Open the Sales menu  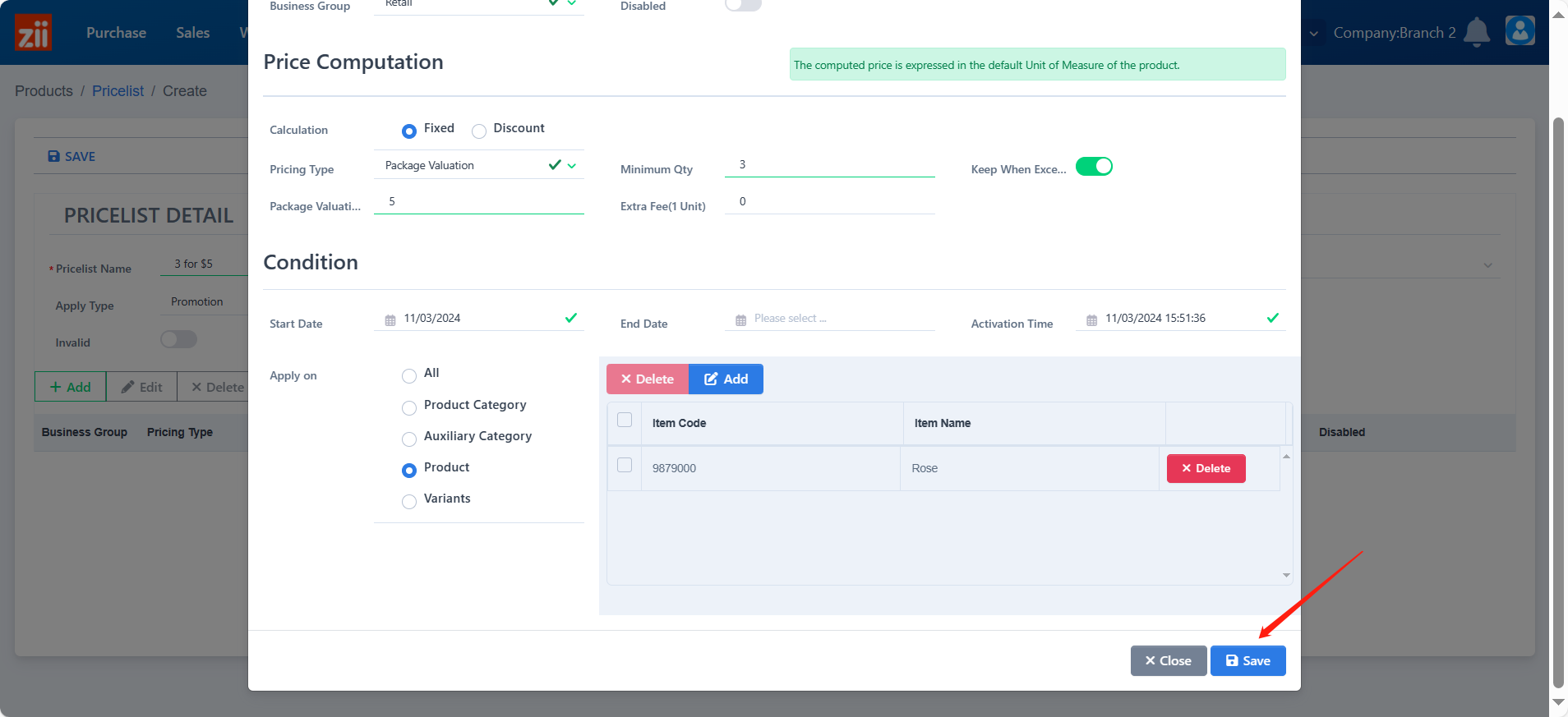pyautogui.click(x=192, y=33)
